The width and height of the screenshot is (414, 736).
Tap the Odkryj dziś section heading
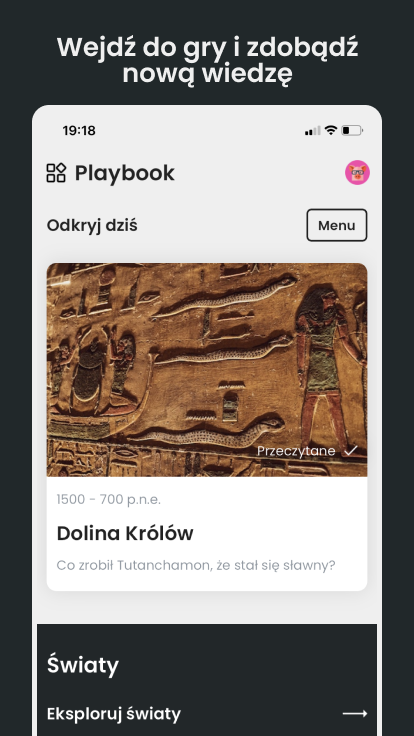(92, 225)
